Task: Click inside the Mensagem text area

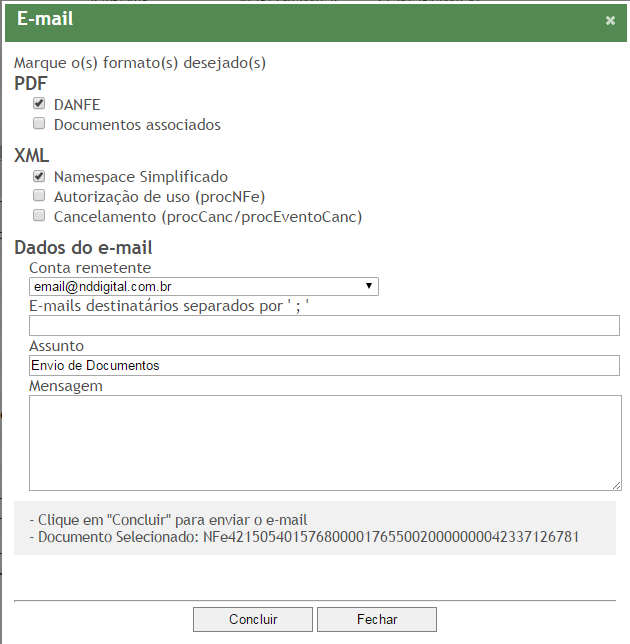Action: (324, 442)
